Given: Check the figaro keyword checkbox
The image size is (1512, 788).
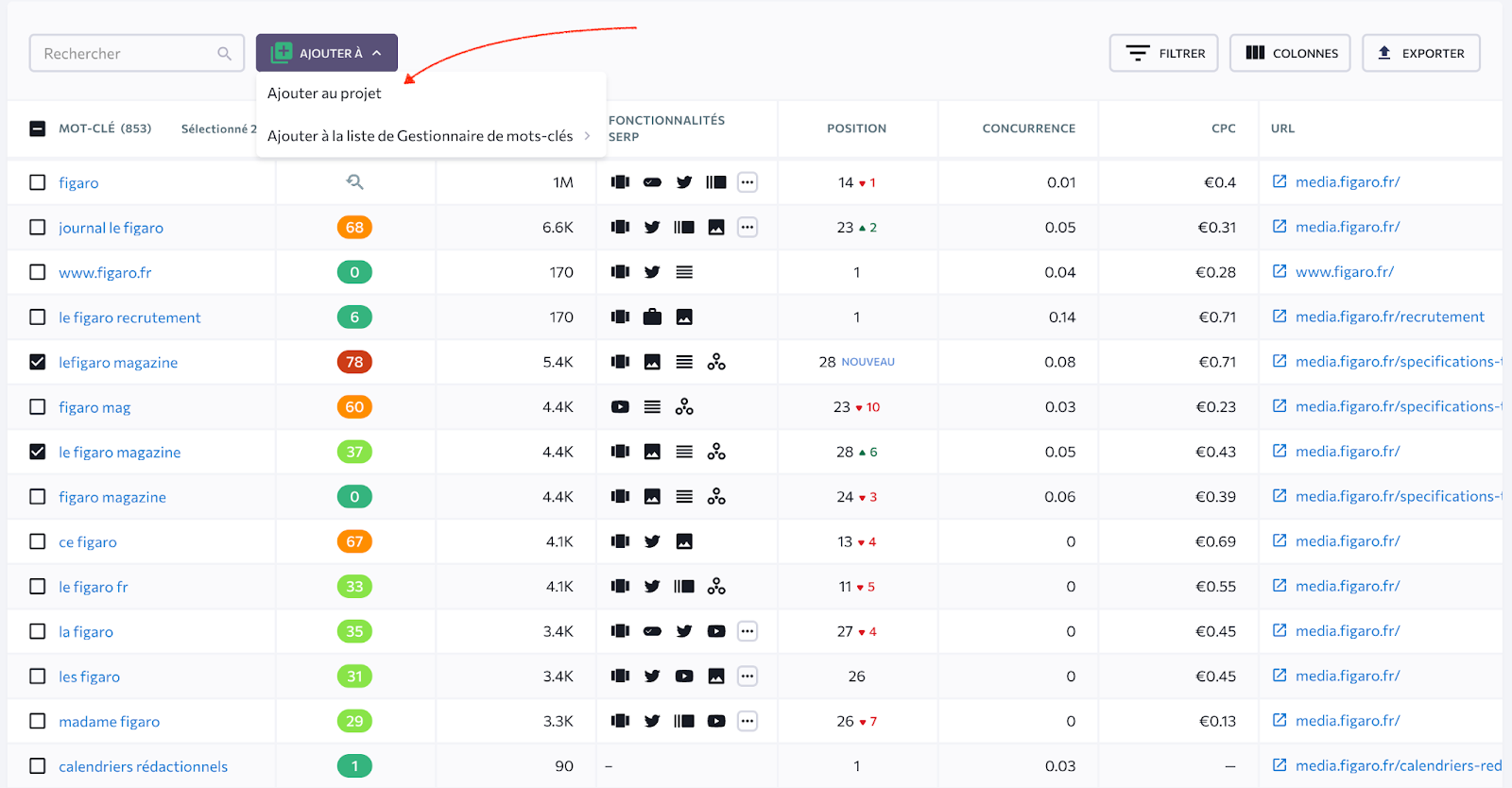Looking at the screenshot, I should point(38,182).
